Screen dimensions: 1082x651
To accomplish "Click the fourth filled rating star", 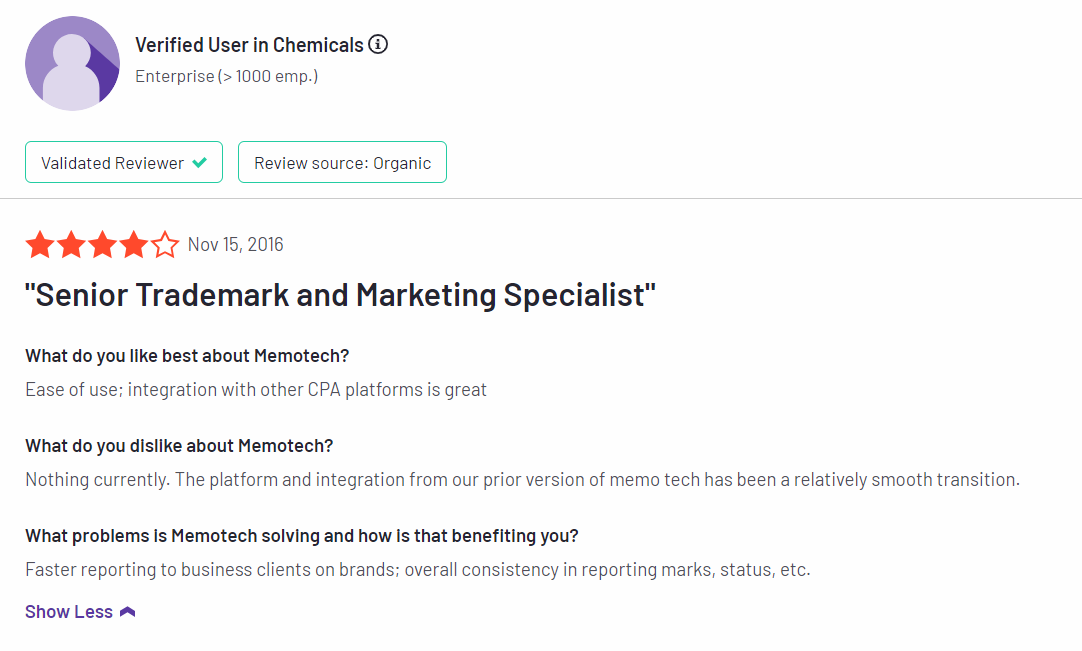I will tap(134, 245).
